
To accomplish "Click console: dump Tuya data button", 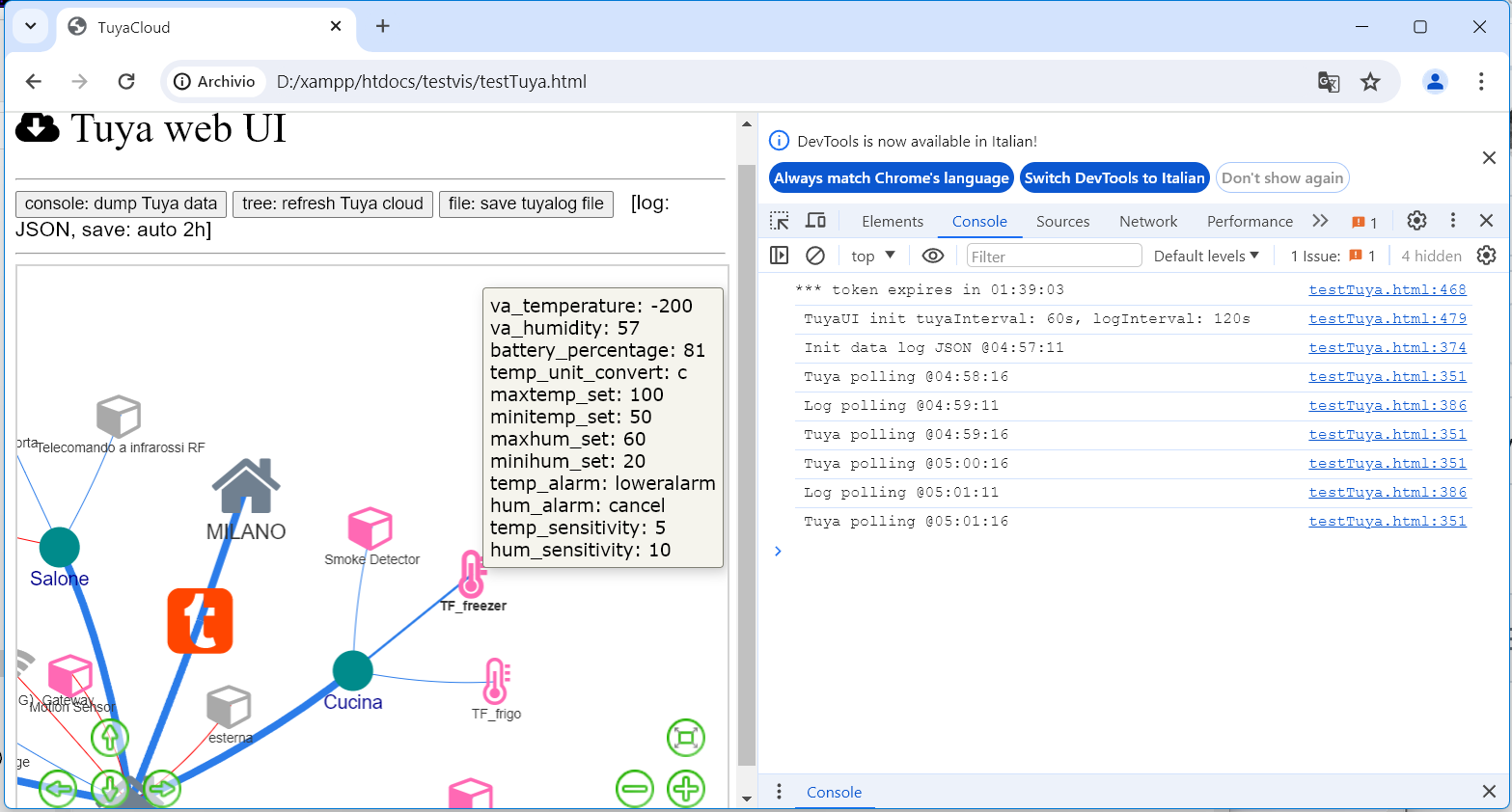I will [x=121, y=203].
